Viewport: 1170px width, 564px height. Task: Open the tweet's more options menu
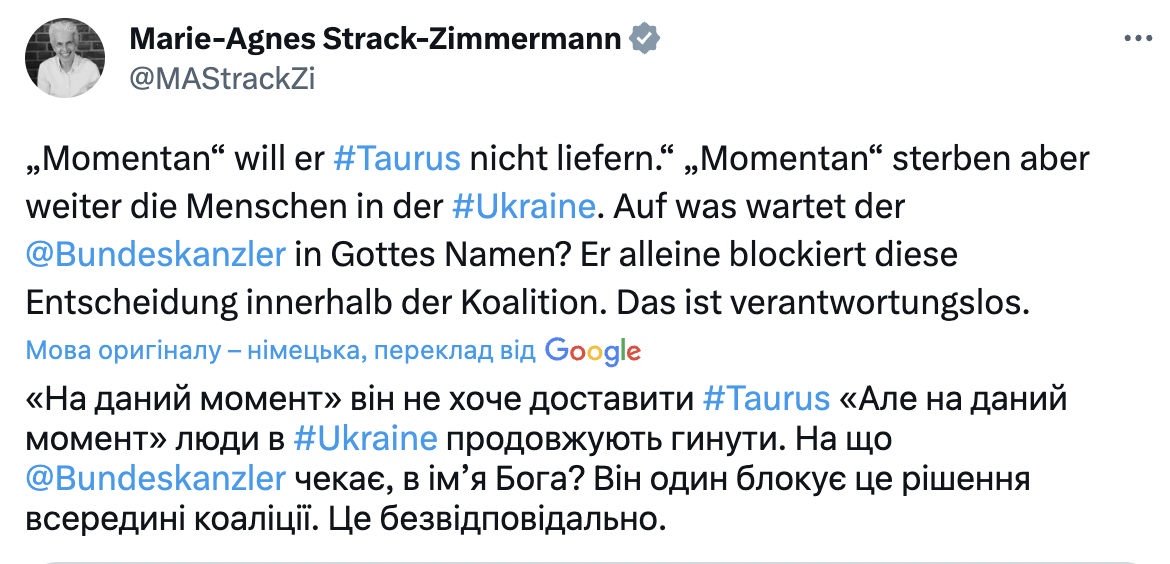click(1138, 39)
